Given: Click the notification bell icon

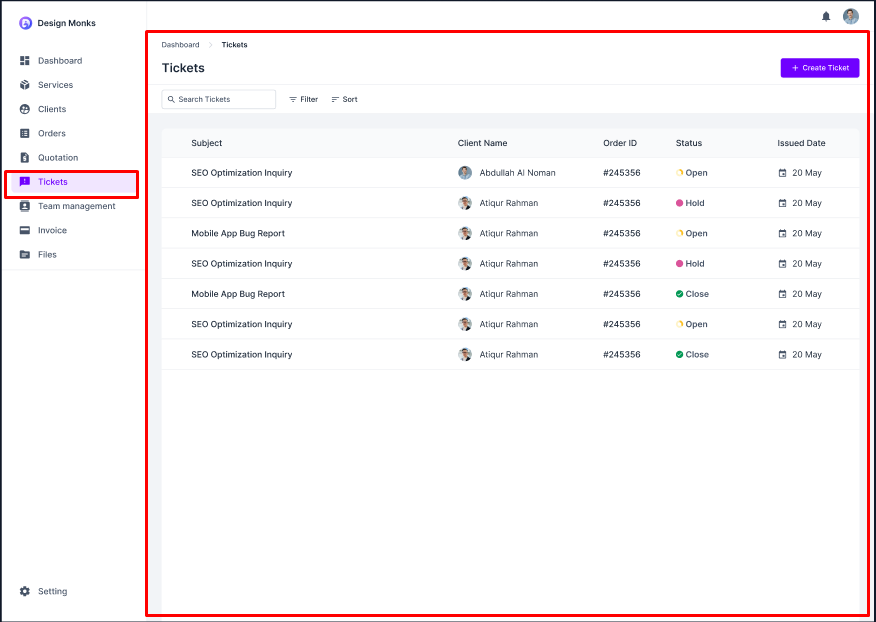Looking at the screenshot, I should [x=826, y=16].
